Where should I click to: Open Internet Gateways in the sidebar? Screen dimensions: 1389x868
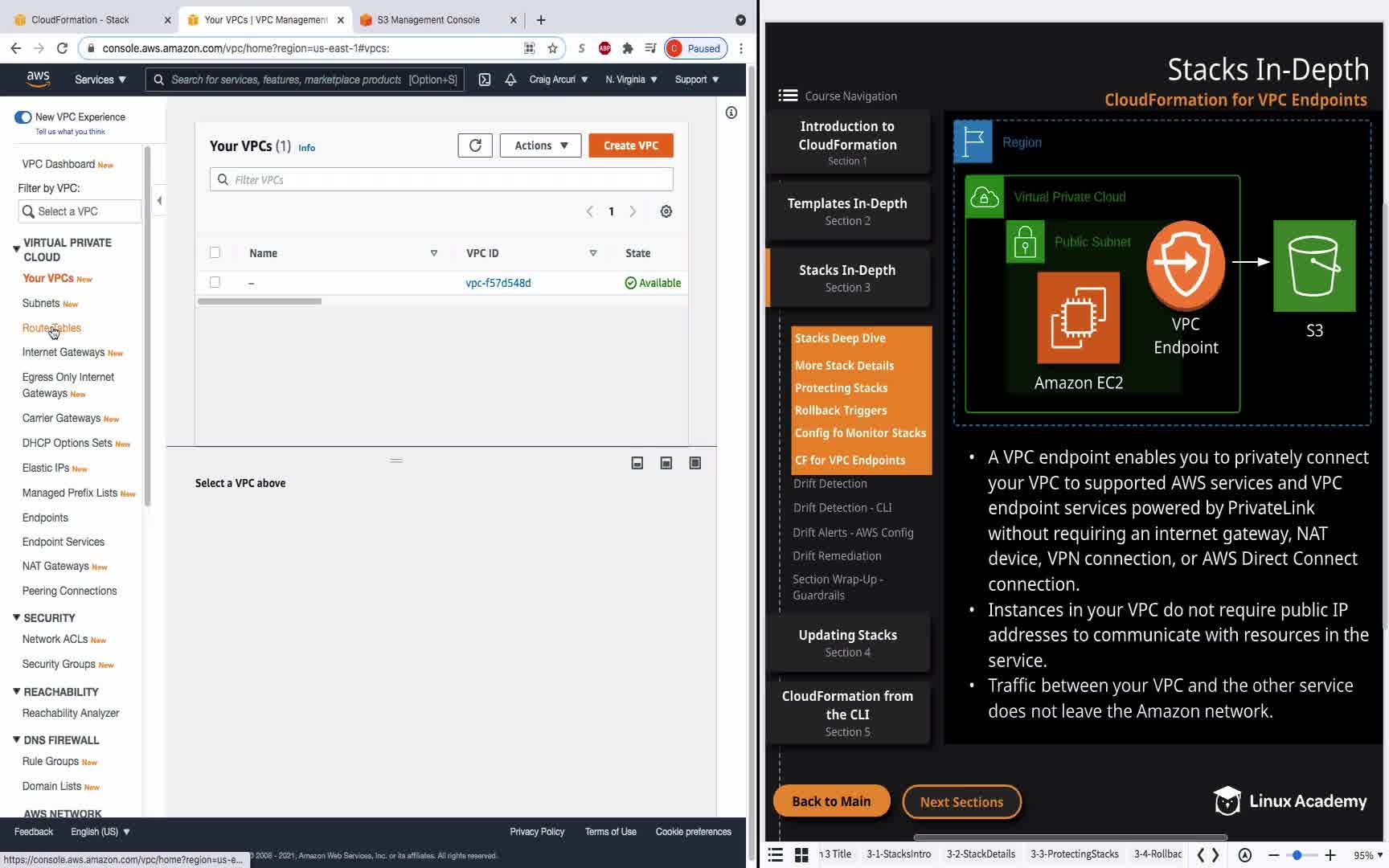[64, 352]
